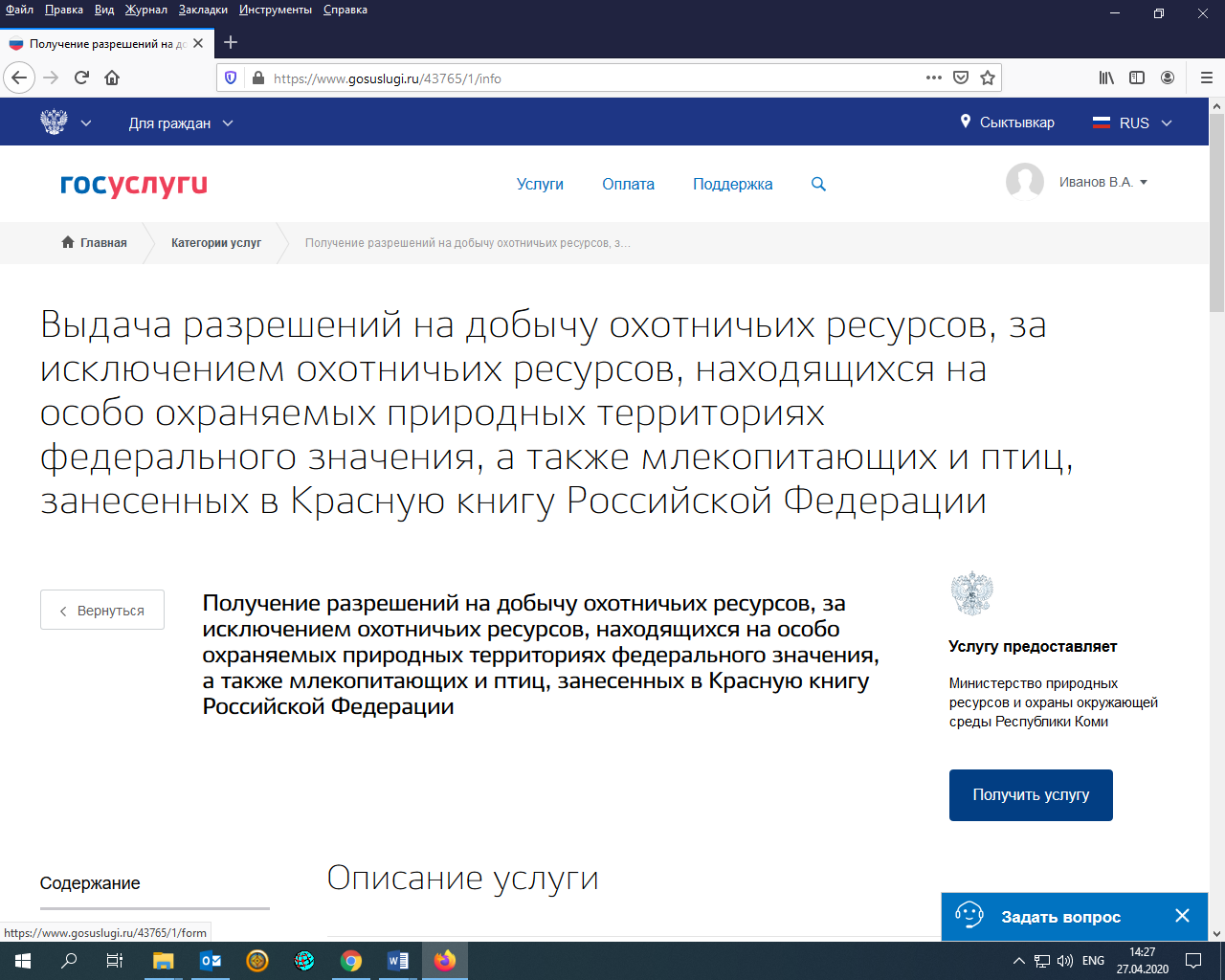Click the Firefox reload page icon
Image resolution: width=1225 pixels, height=980 pixels.
(81, 78)
